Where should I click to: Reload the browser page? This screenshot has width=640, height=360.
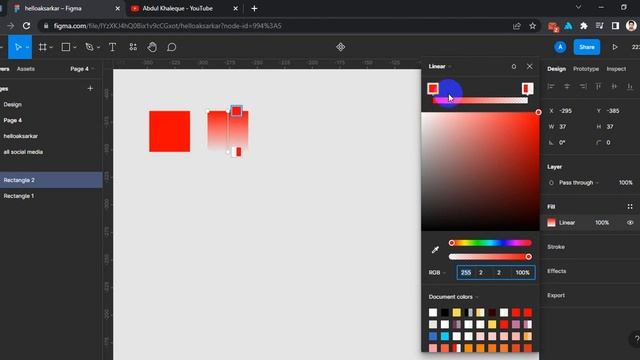pos(27,26)
